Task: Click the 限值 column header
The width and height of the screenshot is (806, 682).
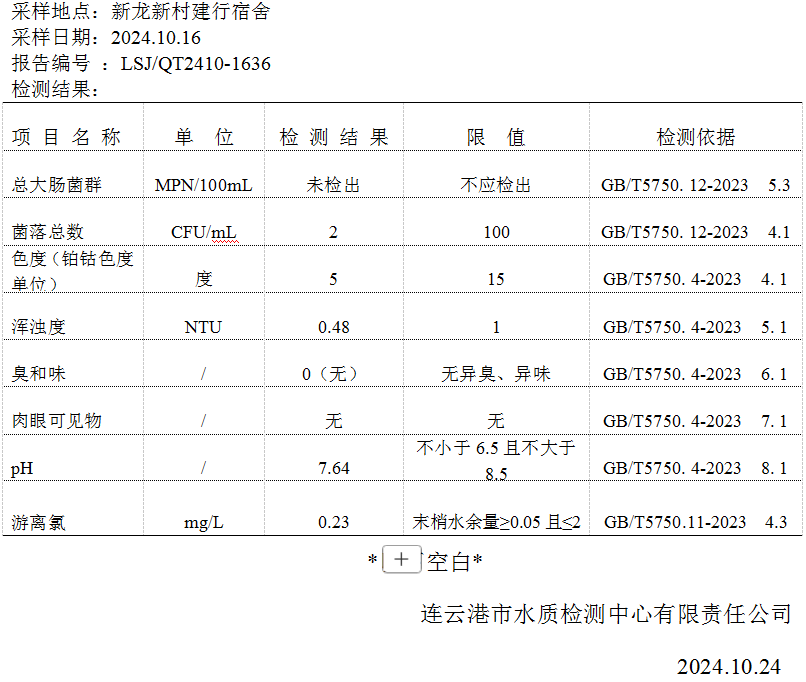Action: (x=496, y=138)
